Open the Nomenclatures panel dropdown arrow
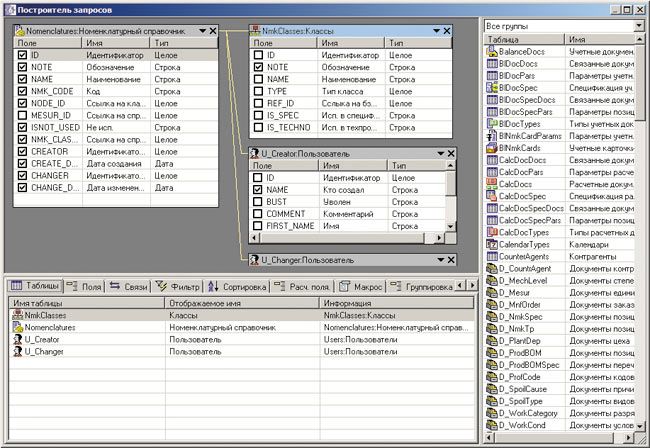The image size is (650, 448). [x=202, y=32]
